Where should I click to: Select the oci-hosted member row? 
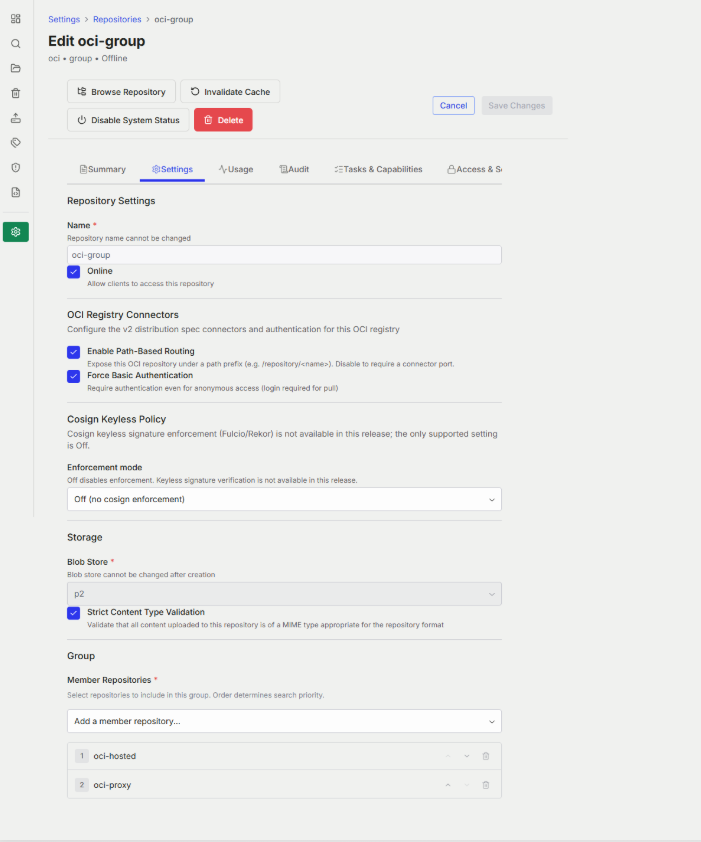tap(284, 756)
